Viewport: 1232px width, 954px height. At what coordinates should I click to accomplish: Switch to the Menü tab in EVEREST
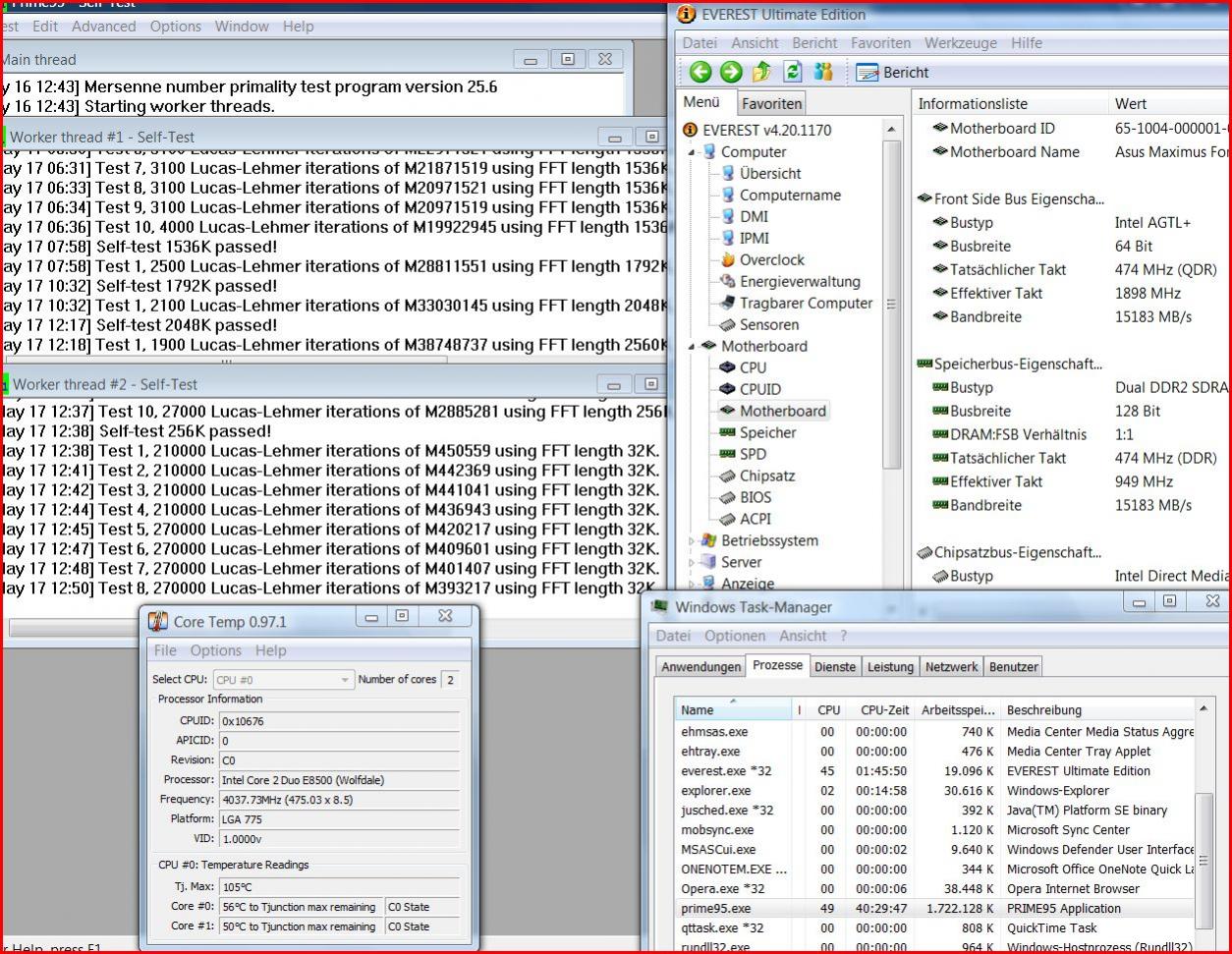point(701,102)
